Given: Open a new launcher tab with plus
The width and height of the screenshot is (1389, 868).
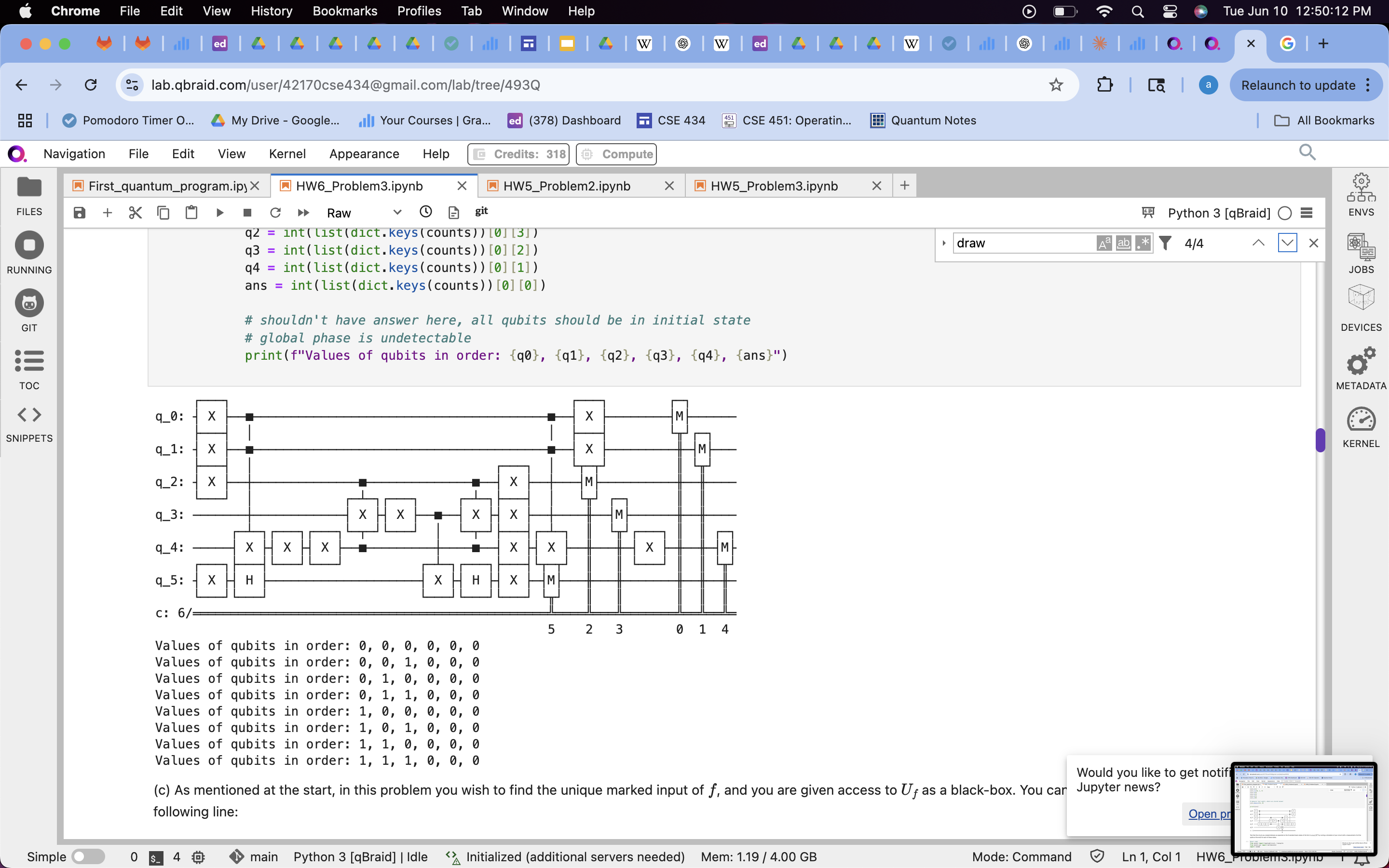Looking at the screenshot, I should coord(905,185).
